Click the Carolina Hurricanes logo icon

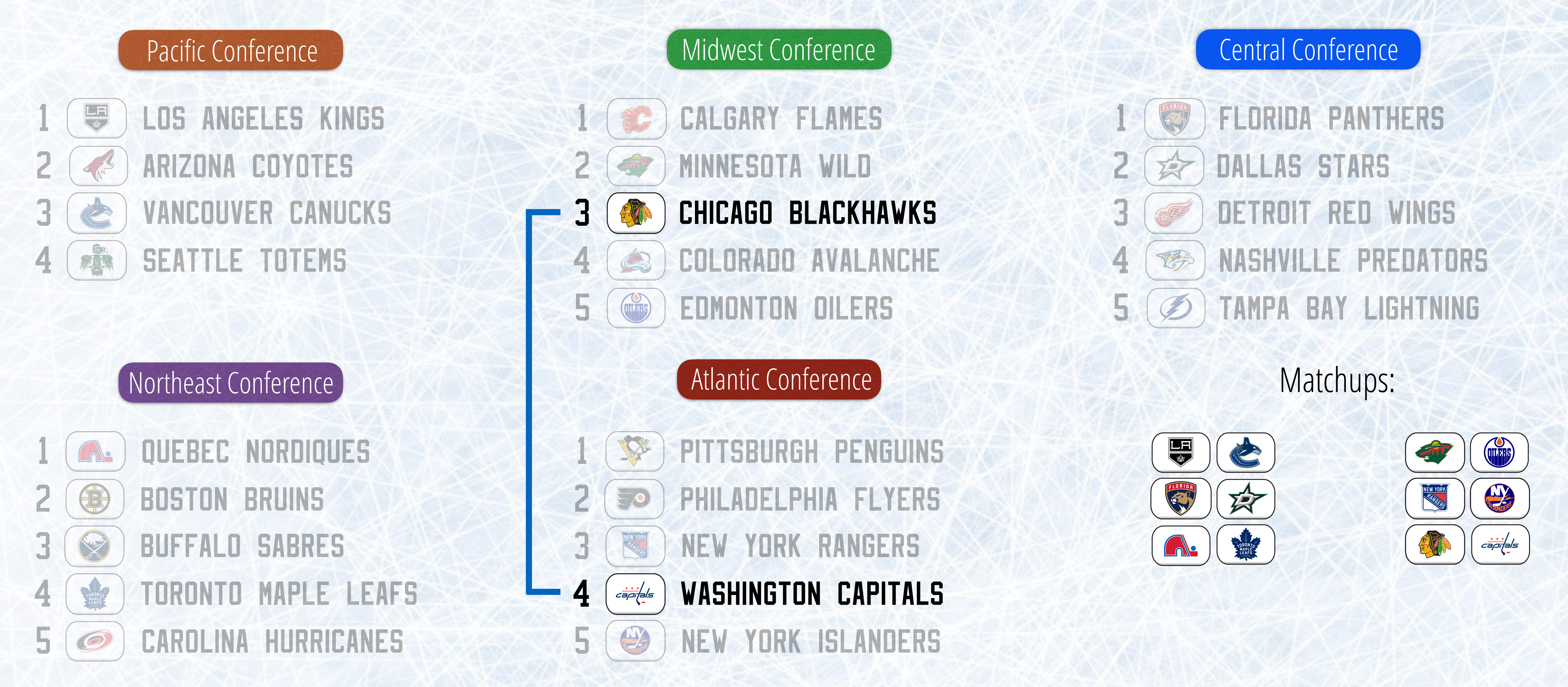tap(95, 641)
